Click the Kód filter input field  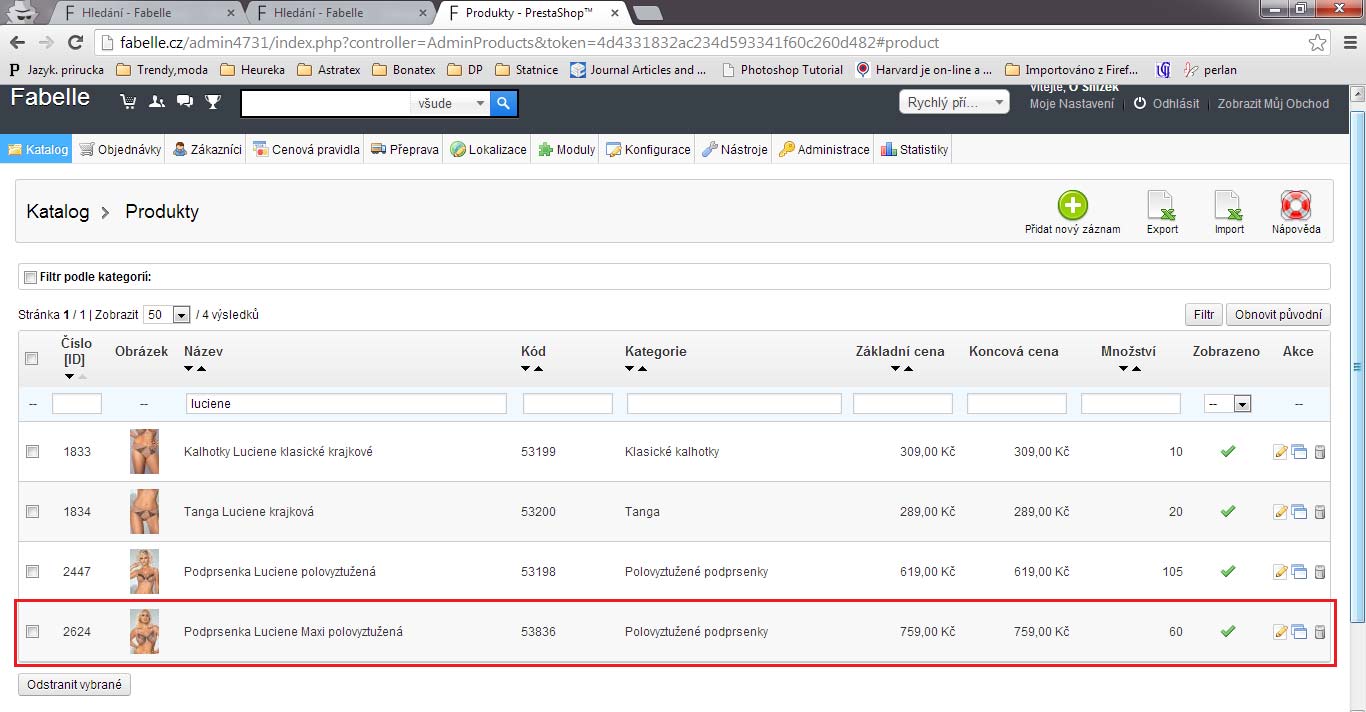click(x=568, y=404)
